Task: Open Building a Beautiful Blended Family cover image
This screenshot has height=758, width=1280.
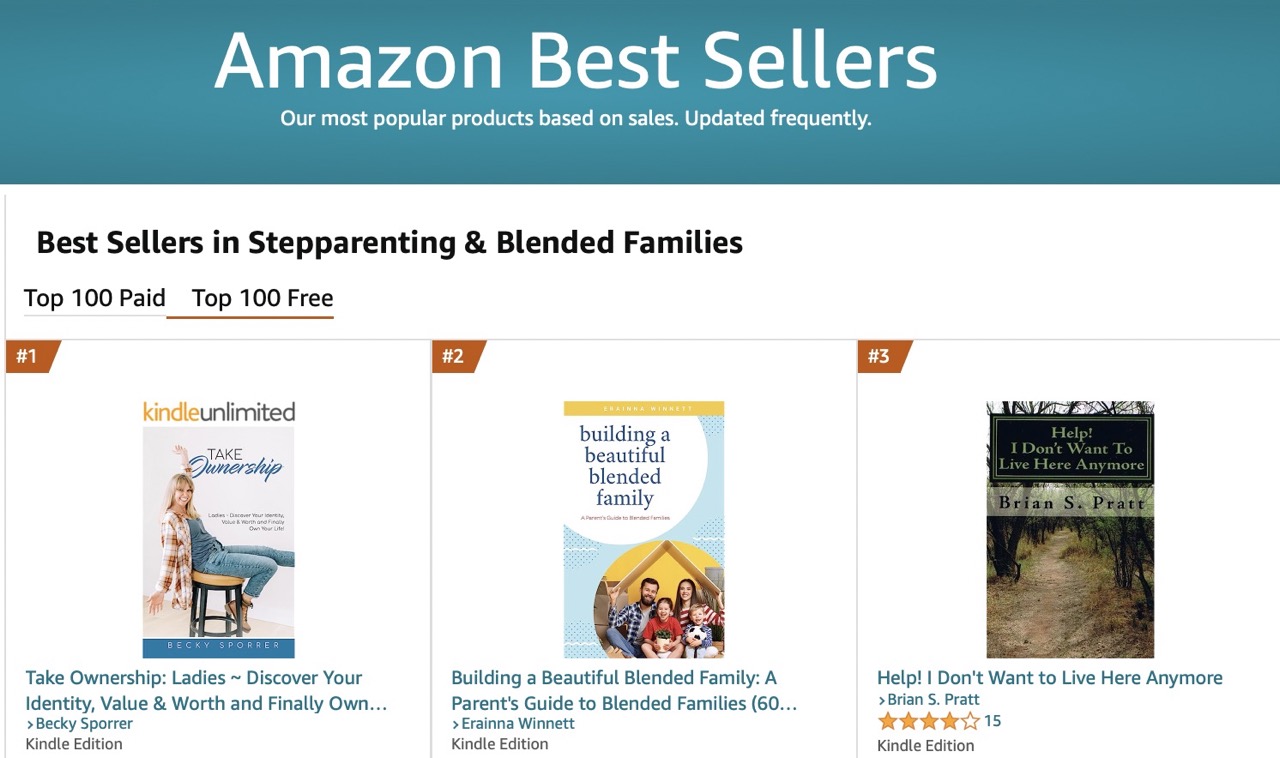Action: click(x=644, y=530)
